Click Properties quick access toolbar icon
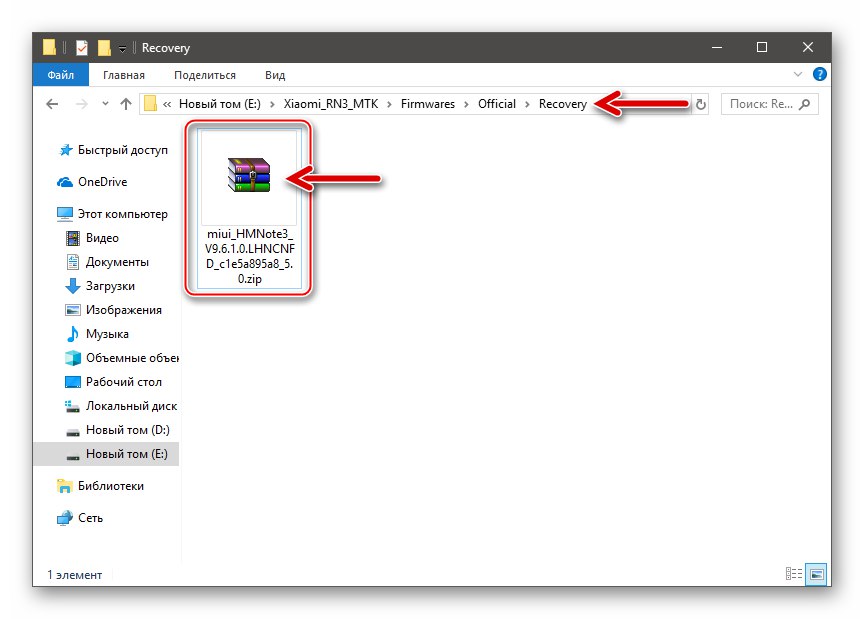Viewport: 864px width, 619px height. [x=82, y=48]
